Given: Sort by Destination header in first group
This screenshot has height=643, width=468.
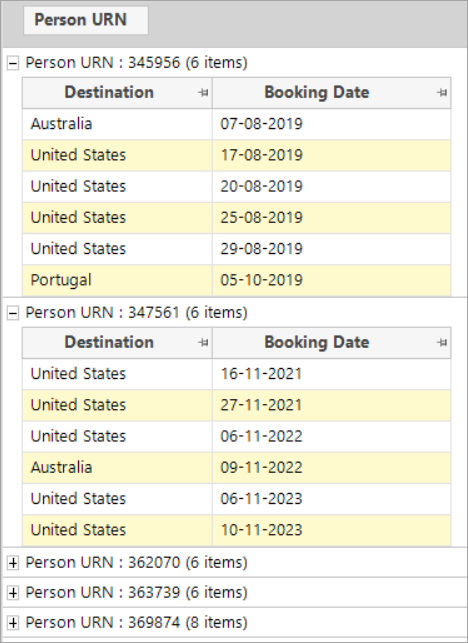Looking at the screenshot, I should [109, 92].
